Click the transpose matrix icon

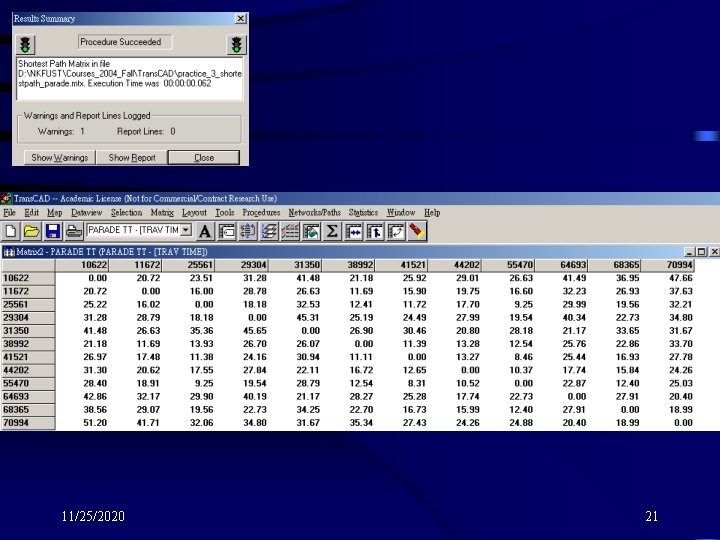coord(396,231)
